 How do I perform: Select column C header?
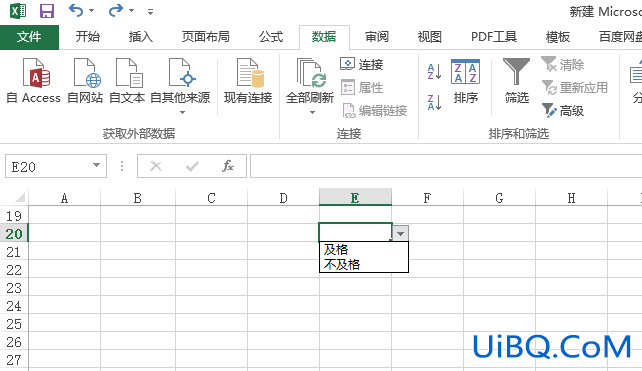[211, 198]
